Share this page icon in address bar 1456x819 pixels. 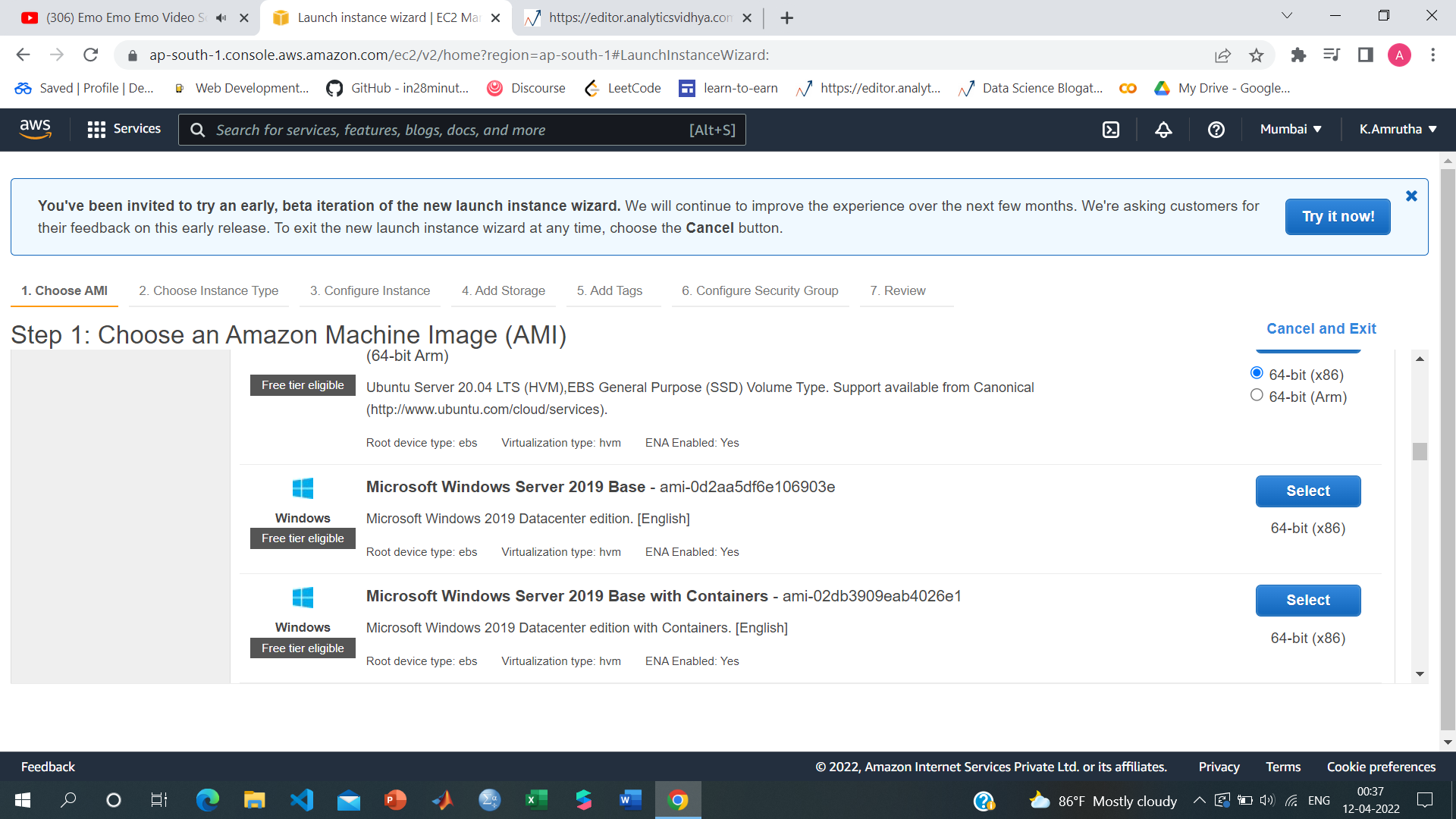pos(1222,55)
